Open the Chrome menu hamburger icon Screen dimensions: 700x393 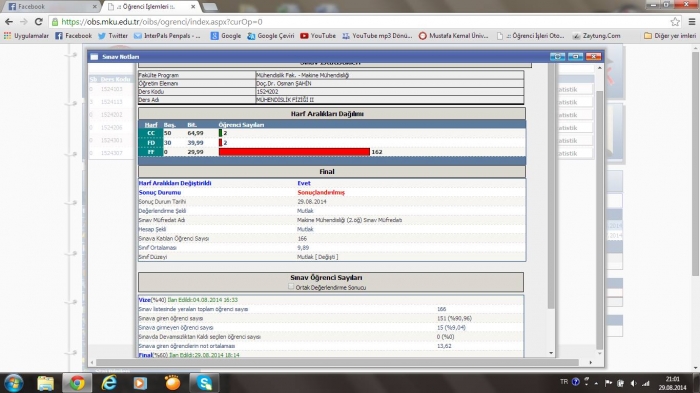(x=692, y=21)
